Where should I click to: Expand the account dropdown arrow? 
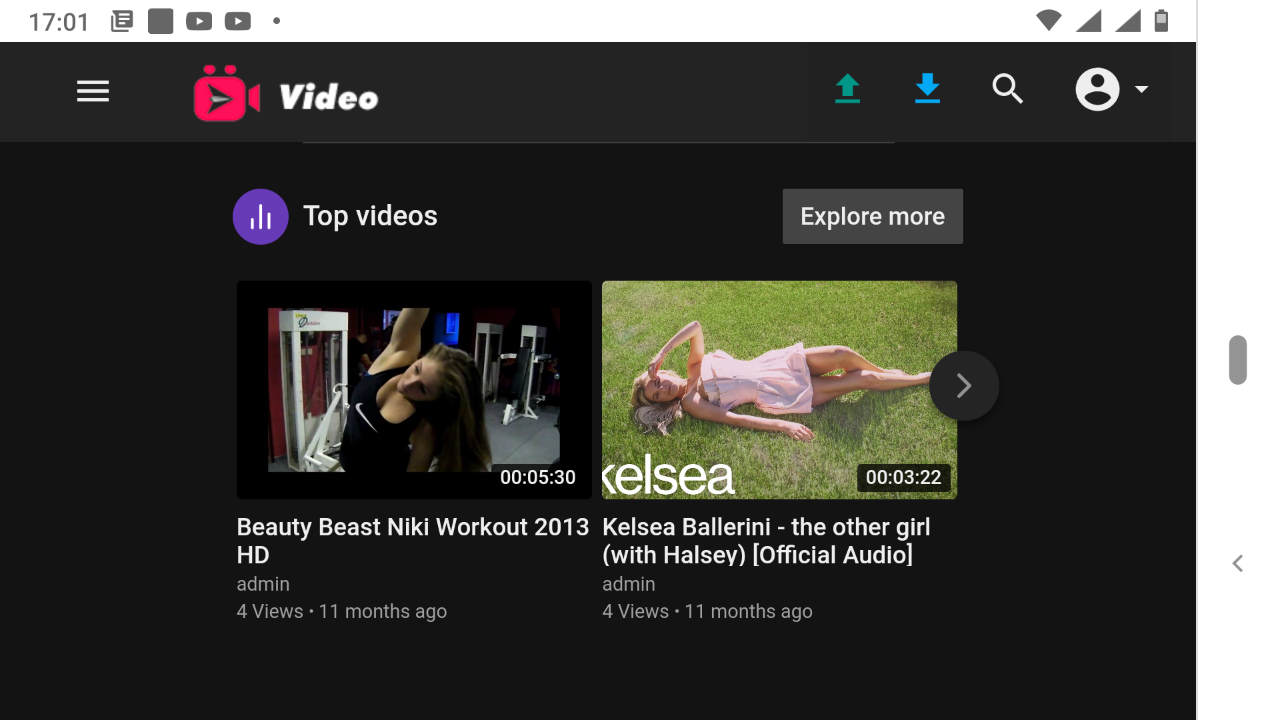click(1141, 90)
